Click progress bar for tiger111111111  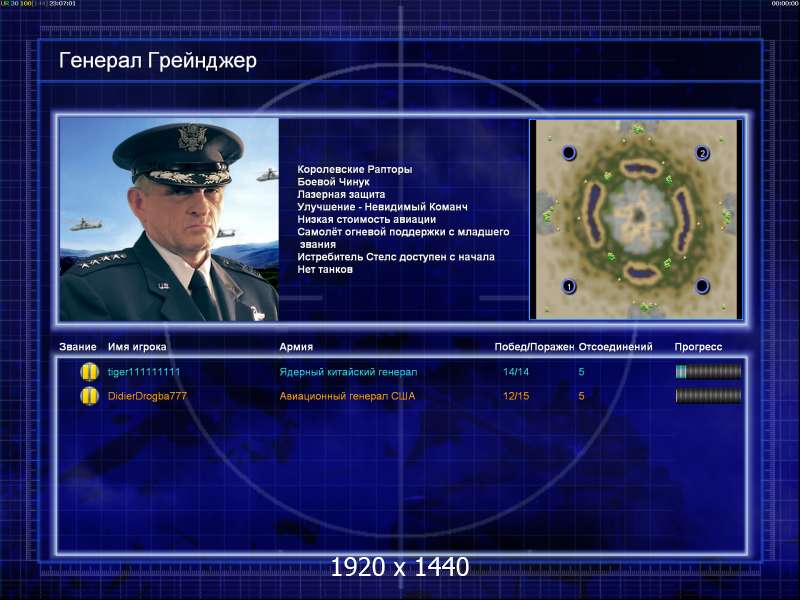[708, 371]
